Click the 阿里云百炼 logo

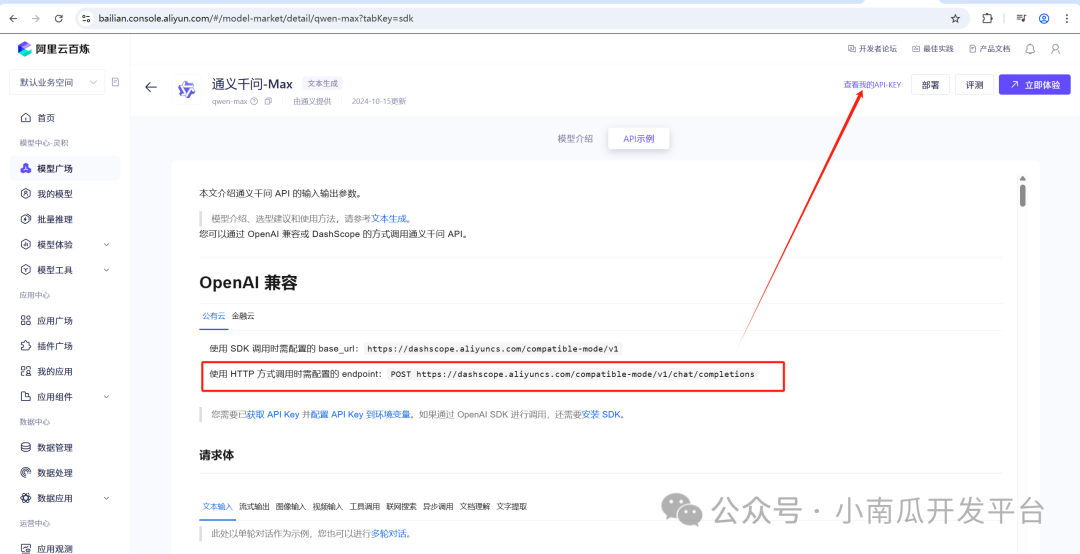pos(54,49)
